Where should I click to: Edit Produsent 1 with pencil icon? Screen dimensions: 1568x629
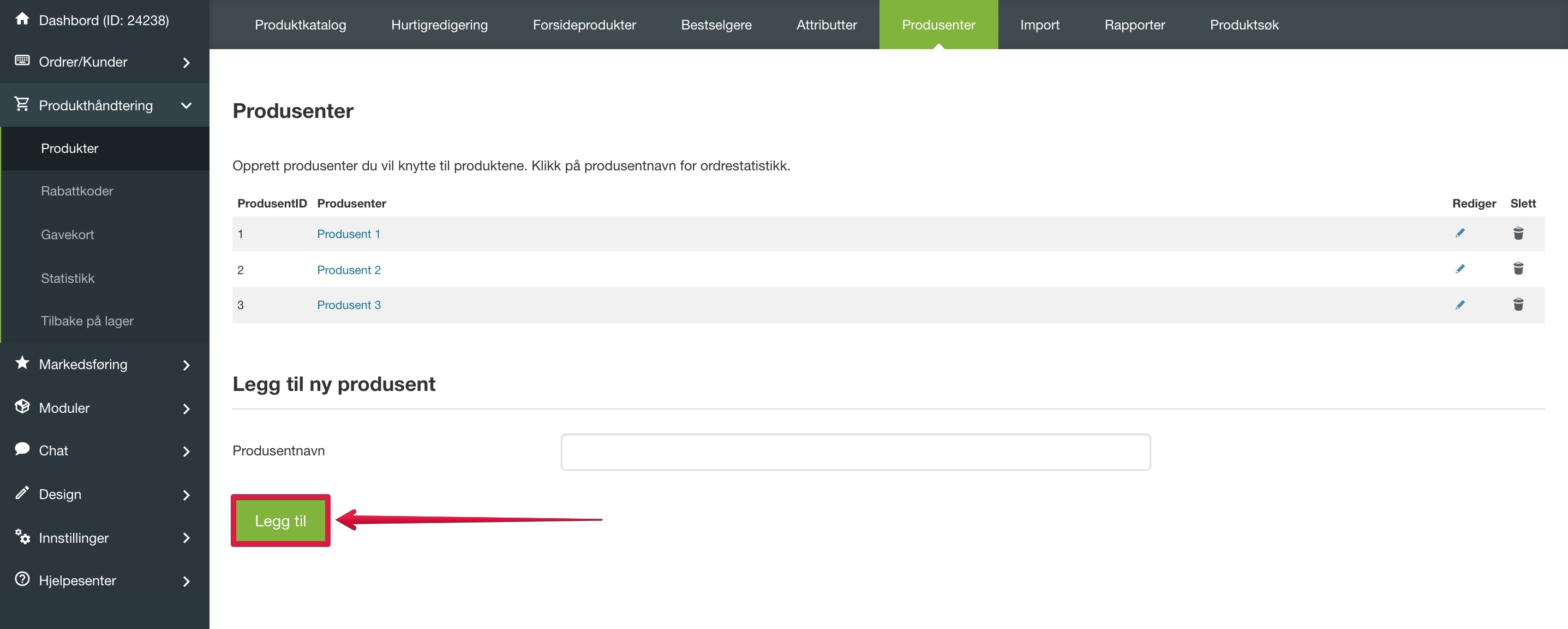tap(1459, 233)
